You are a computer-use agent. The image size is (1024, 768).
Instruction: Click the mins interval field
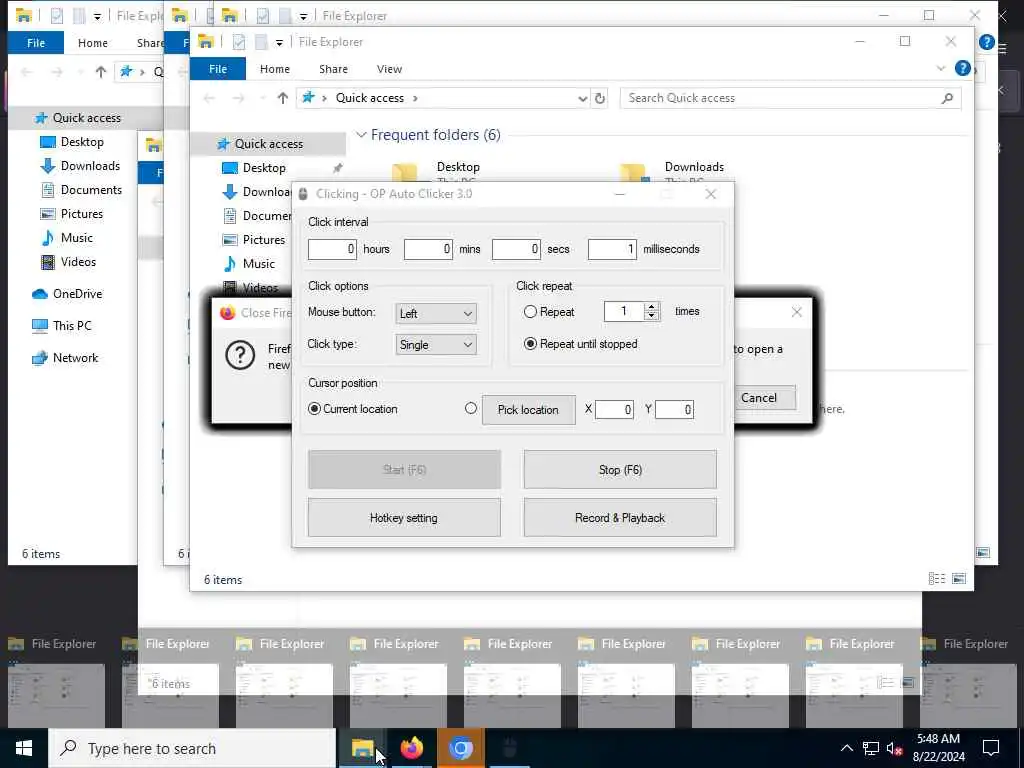point(428,249)
